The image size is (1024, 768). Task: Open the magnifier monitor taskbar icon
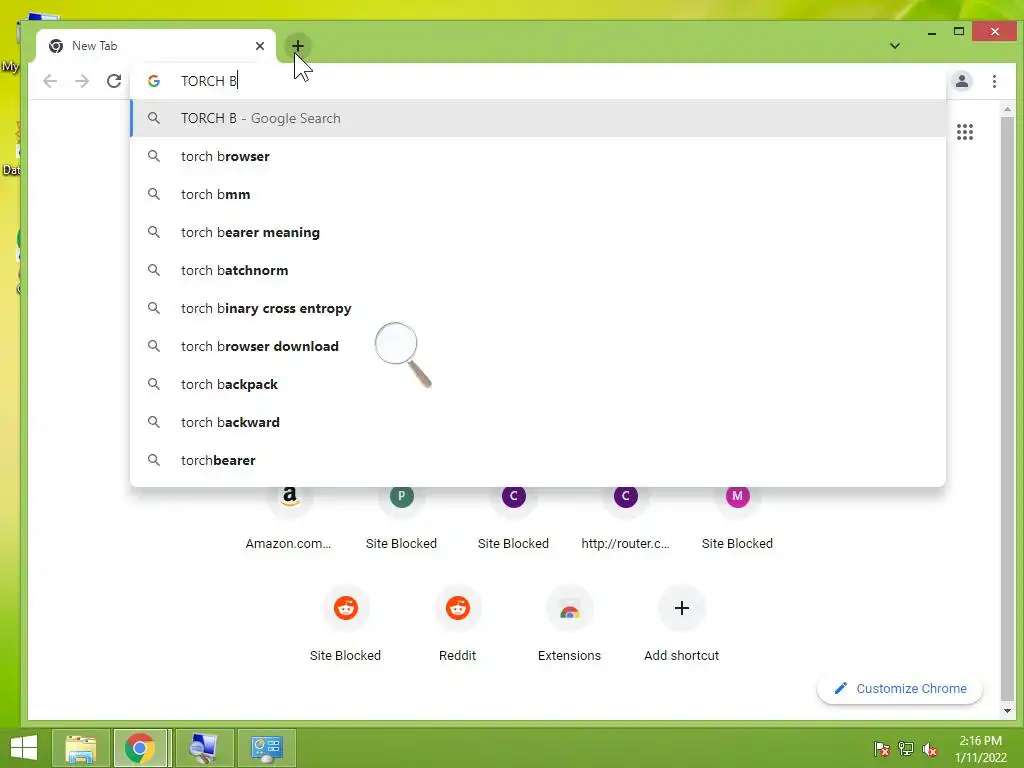tap(204, 748)
